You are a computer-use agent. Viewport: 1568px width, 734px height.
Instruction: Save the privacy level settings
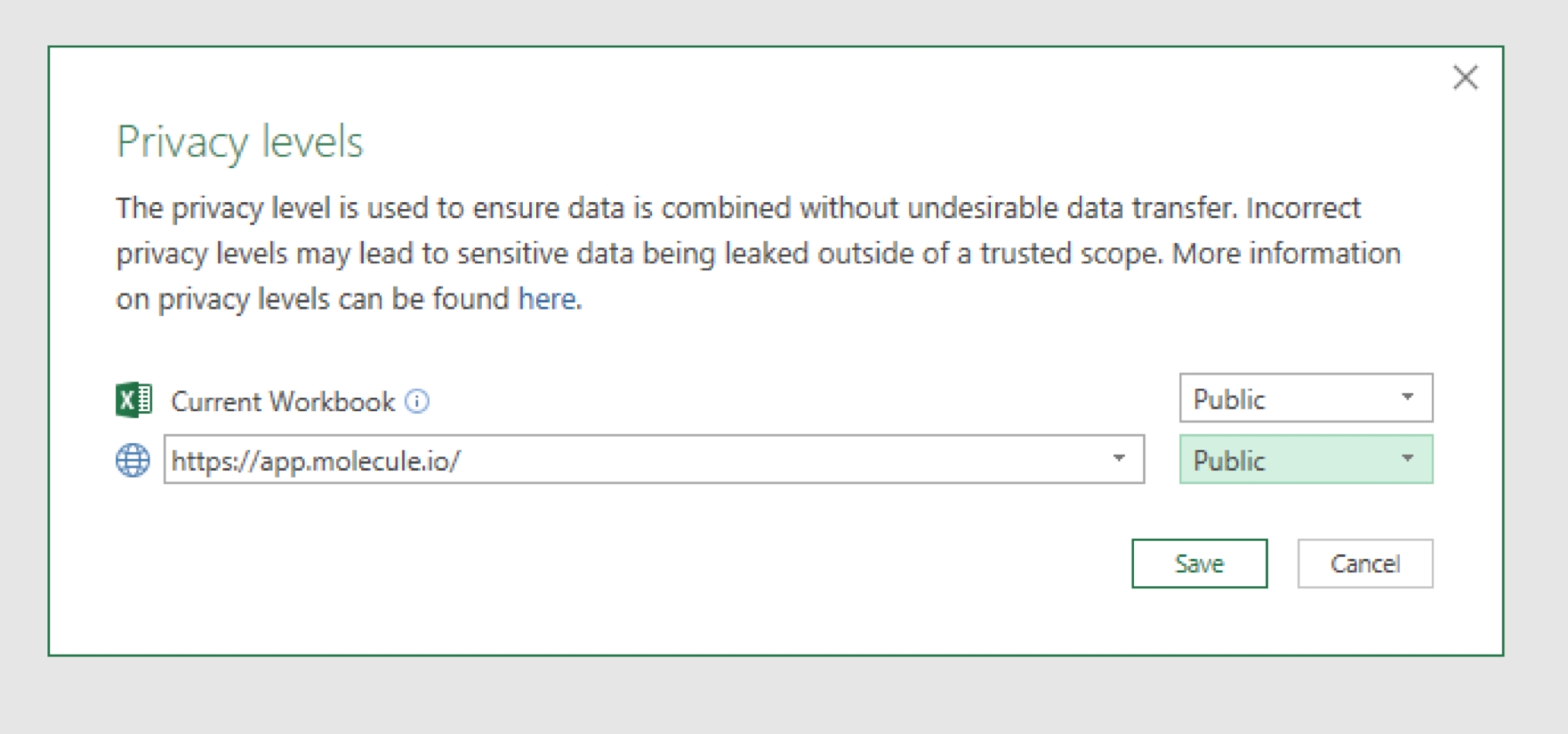click(x=1199, y=563)
